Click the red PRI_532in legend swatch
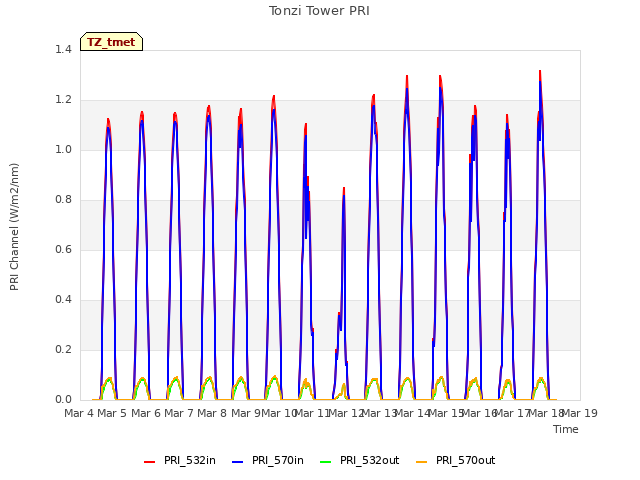 [x=149, y=462]
